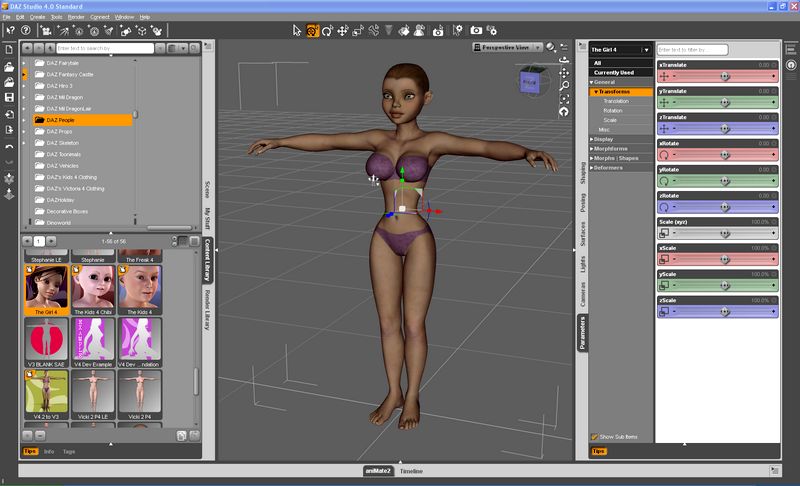The image size is (800, 486).
Task: Open Render Settings gear-camera icon
Action: [x=491, y=31]
